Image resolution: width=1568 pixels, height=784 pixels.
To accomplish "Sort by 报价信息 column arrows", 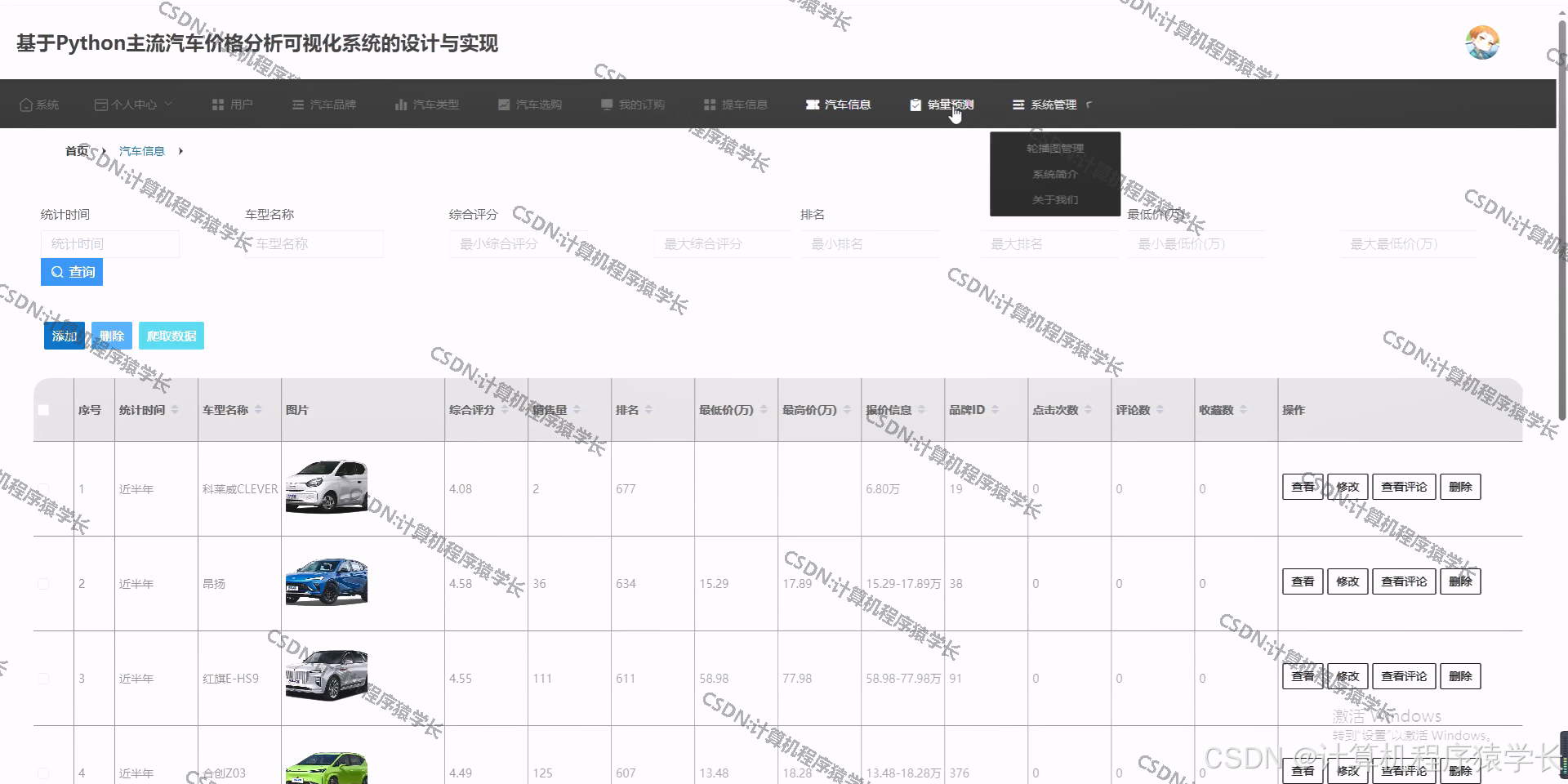I will tap(921, 410).
